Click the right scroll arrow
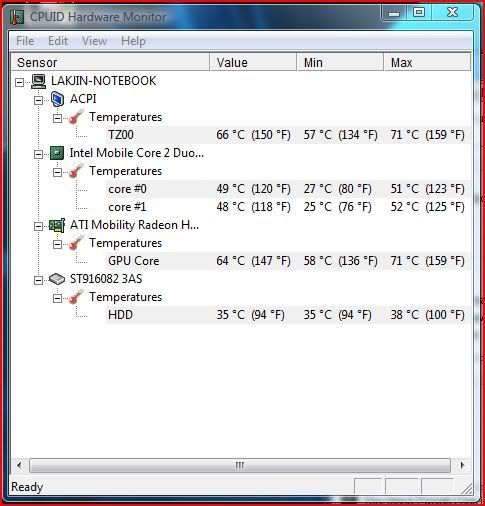The width and height of the screenshot is (485, 506). pos(462,465)
